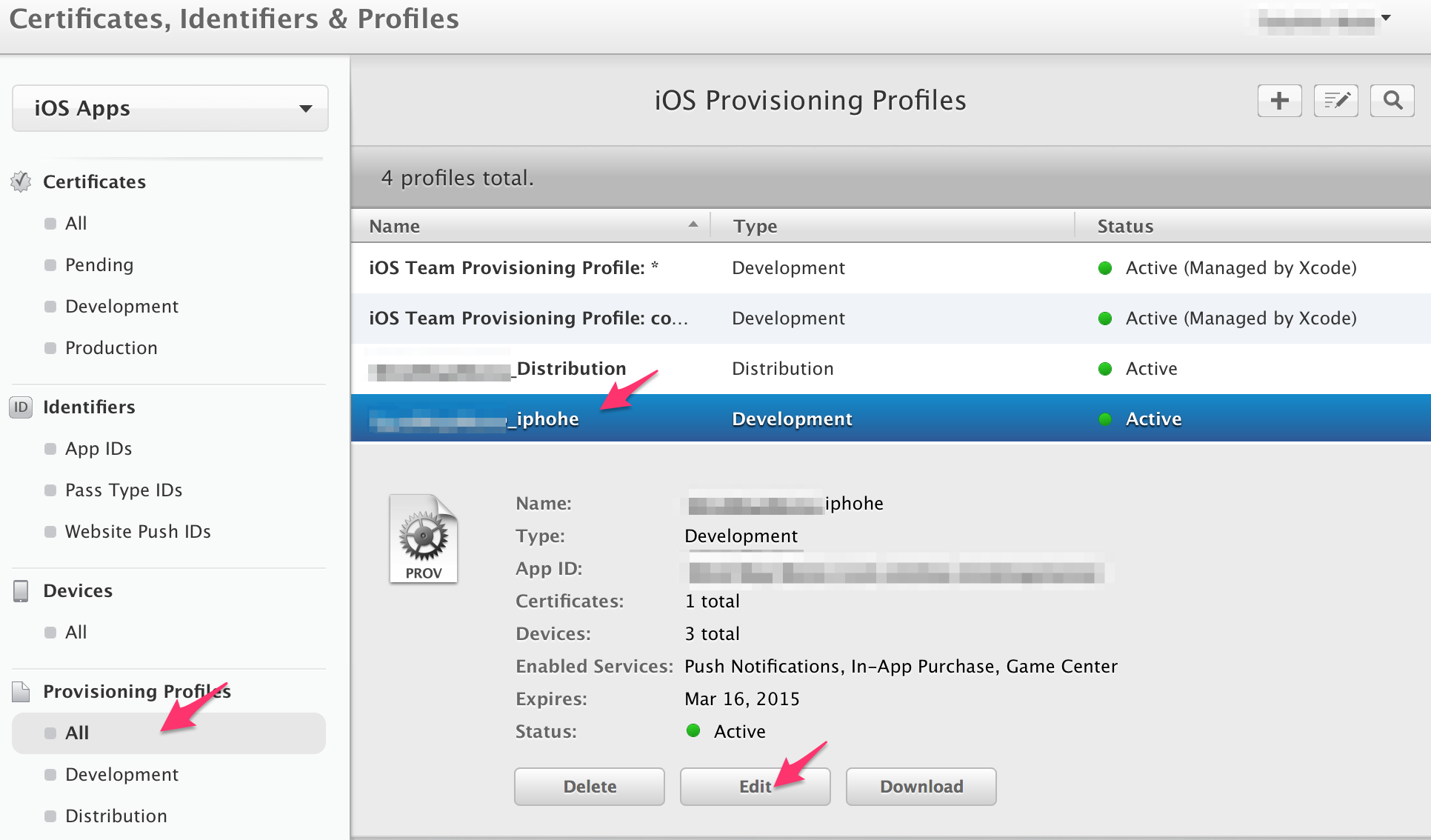Download the selected provisioning profile
The width and height of the screenshot is (1431, 840).
tap(921, 786)
